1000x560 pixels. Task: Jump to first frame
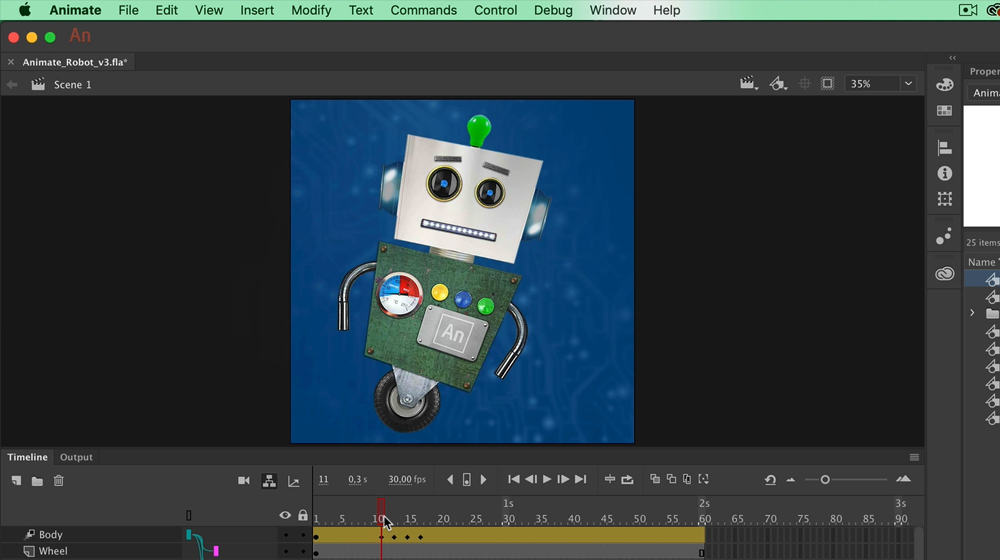[513, 479]
